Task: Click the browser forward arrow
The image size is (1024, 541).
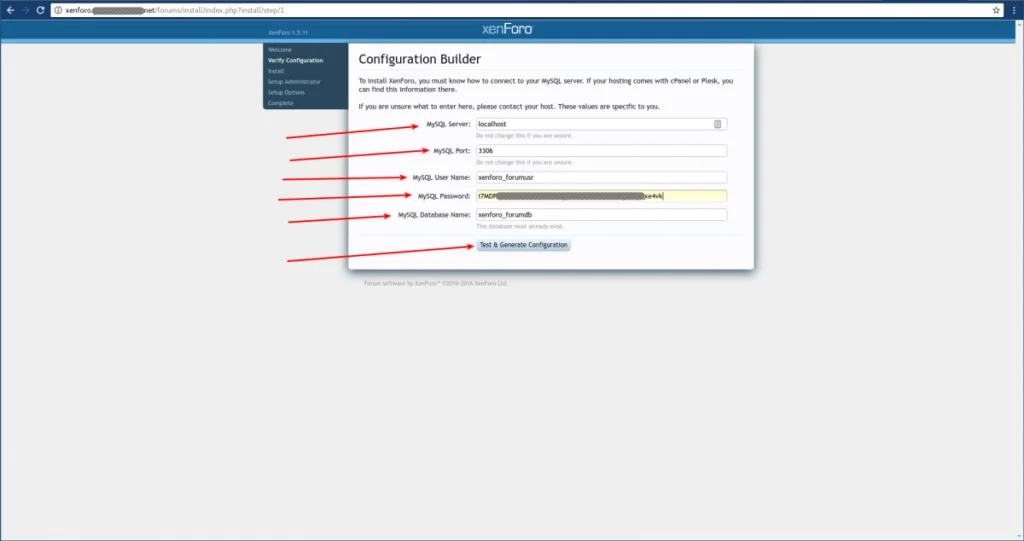Action: (x=25, y=10)
